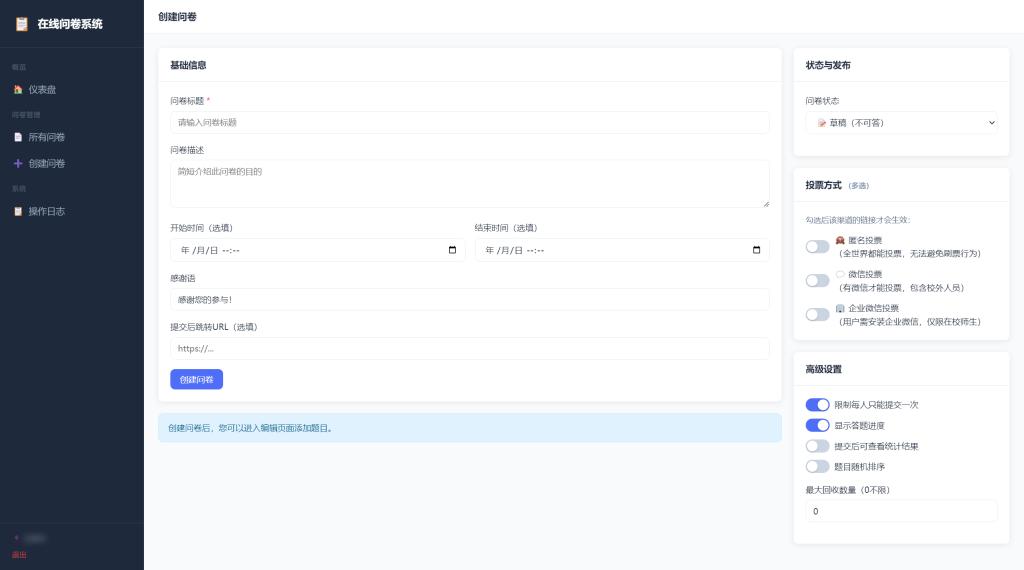Click the 最大回收数量 number field

point(901,511)
